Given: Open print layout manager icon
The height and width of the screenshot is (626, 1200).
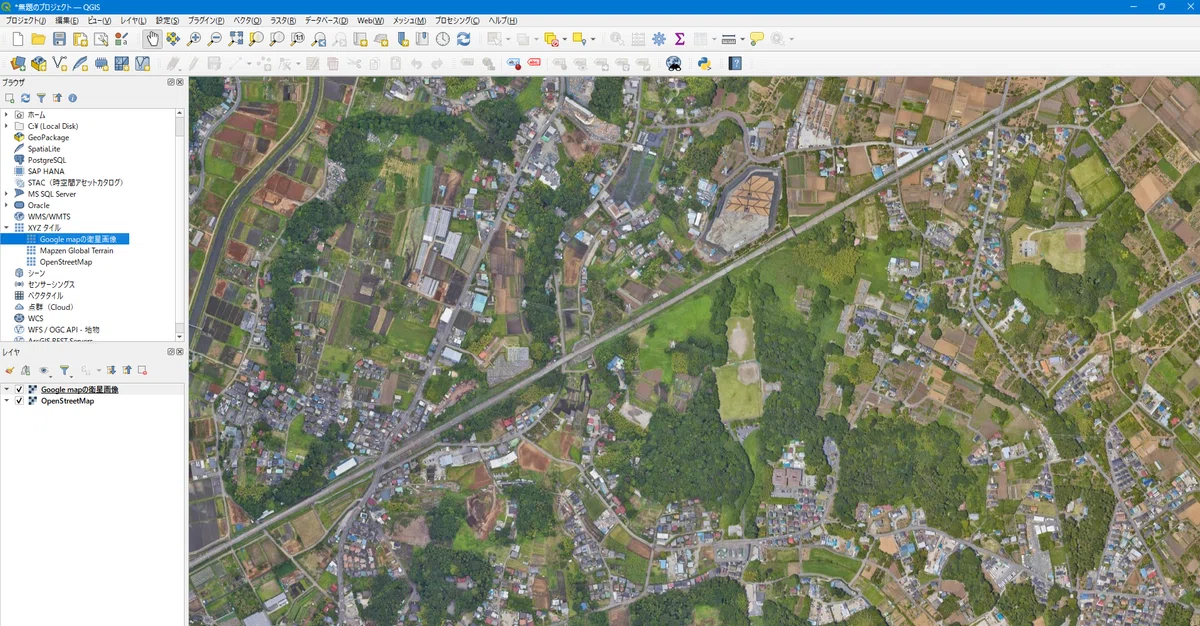Looking at the screenshot, I should coord(101,39).
